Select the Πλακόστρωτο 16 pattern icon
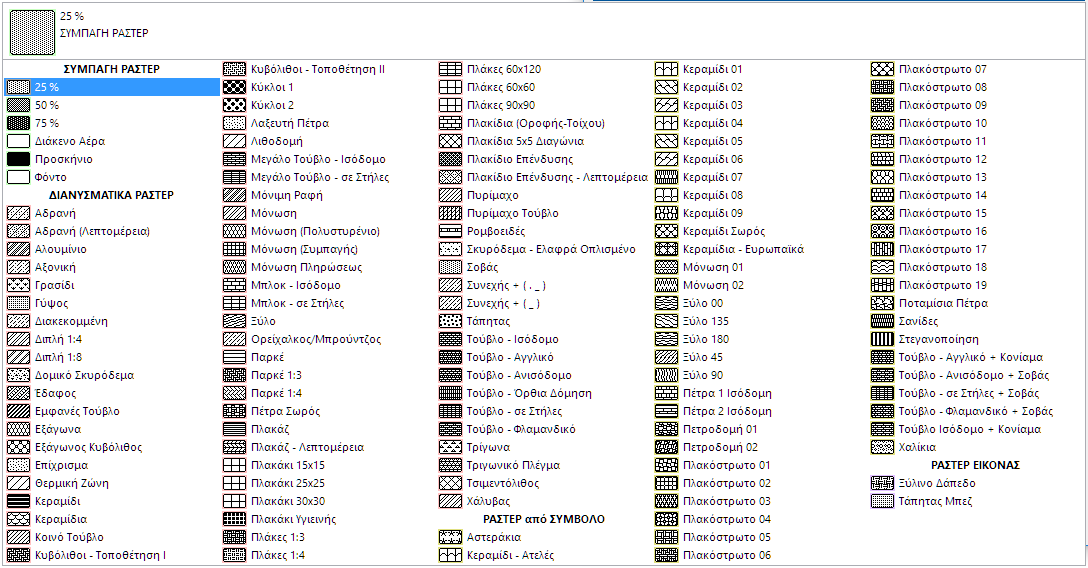Image resolution: width=1088 pixels, height=568 pixels. point(883,232)
